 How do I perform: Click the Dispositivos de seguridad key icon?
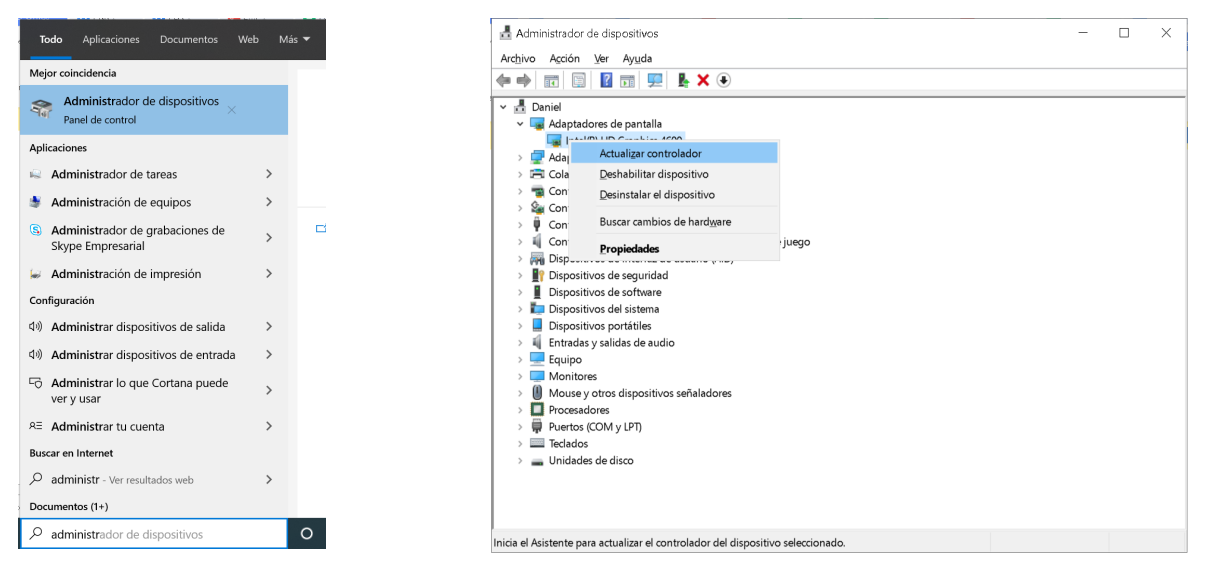(537, 275)
